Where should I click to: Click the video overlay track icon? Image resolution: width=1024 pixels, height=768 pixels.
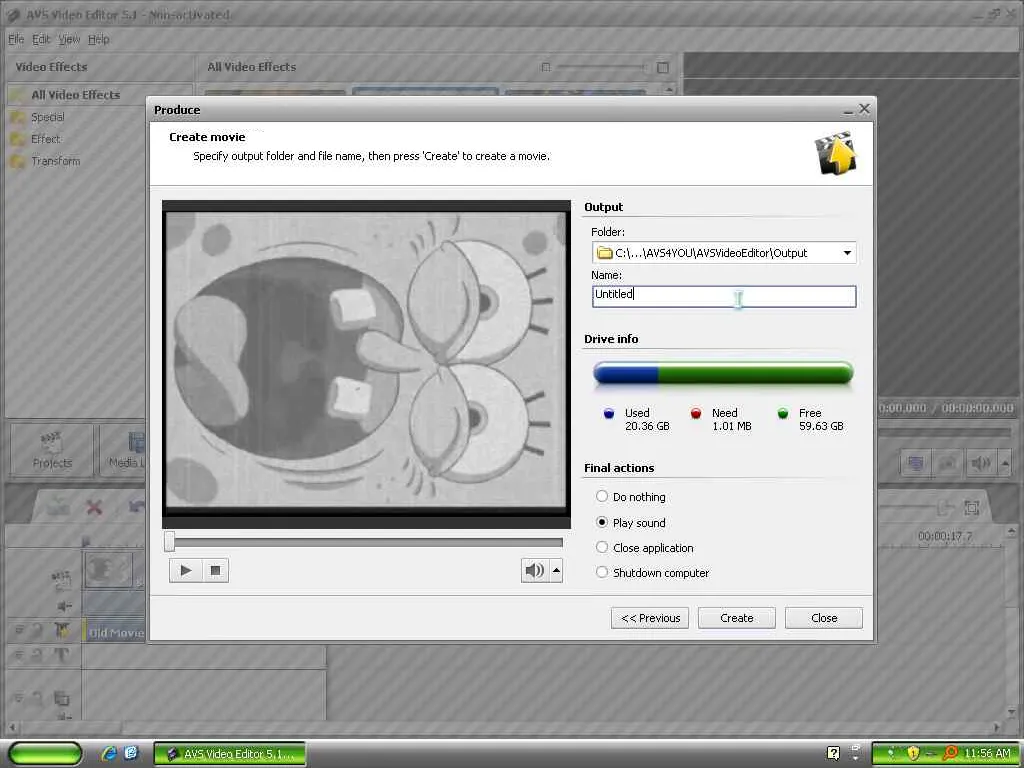(x=61, y=699)
